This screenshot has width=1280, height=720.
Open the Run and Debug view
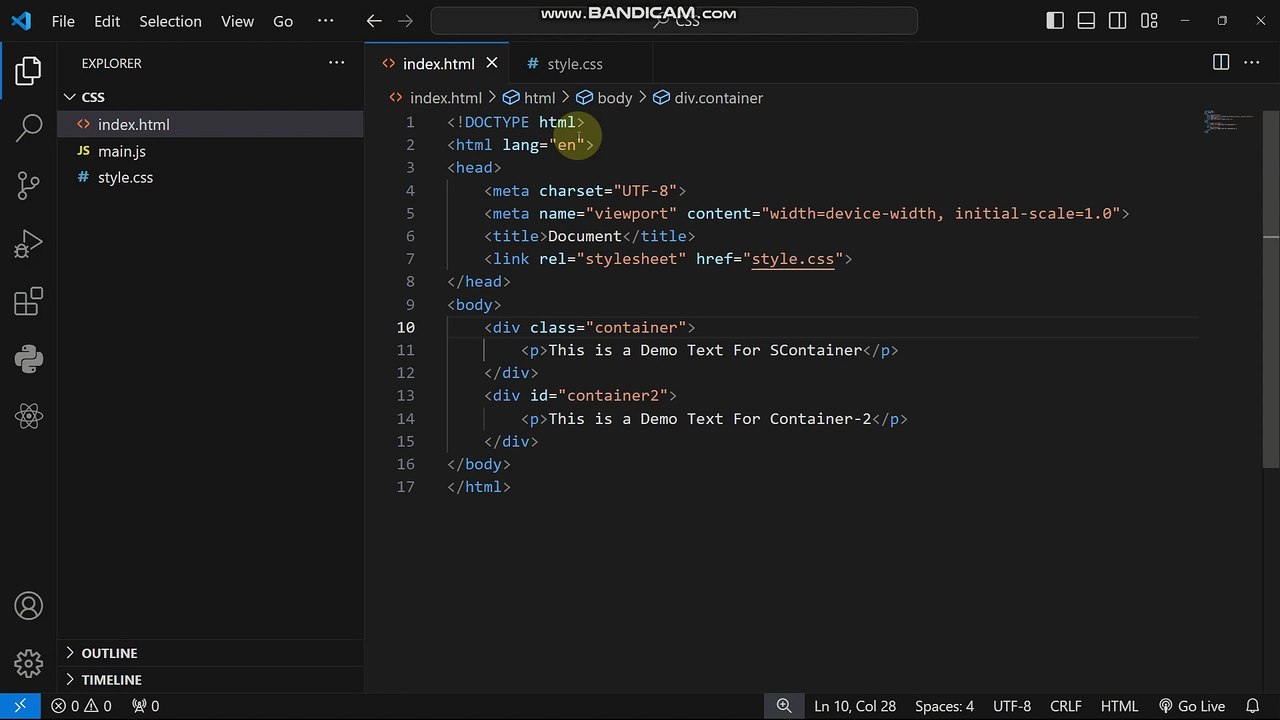tap(29, 243)
